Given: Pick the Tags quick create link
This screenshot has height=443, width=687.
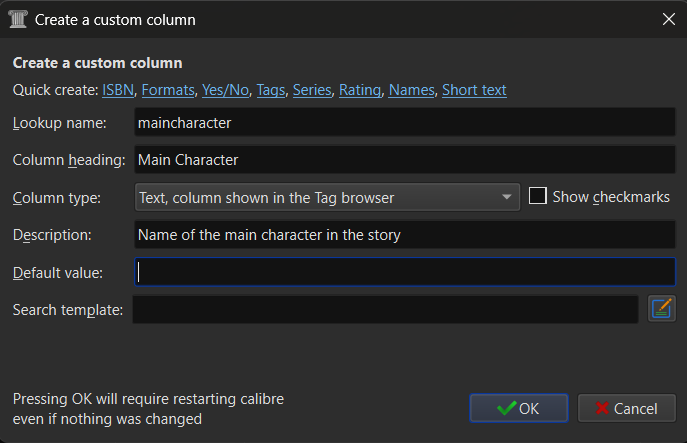Looking at the screenshot, I should point(271,90).
